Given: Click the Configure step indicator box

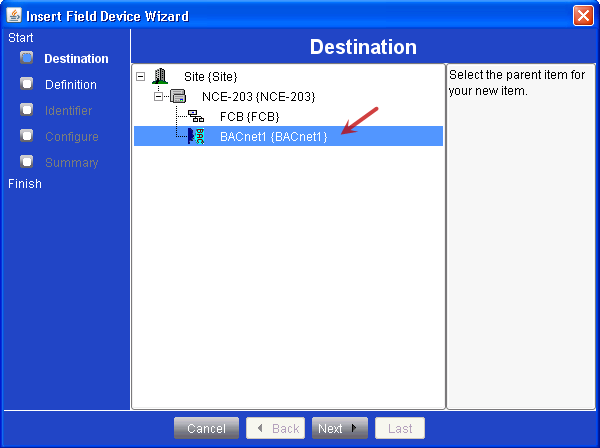Looking at the screenshot, I should (26, 135).
